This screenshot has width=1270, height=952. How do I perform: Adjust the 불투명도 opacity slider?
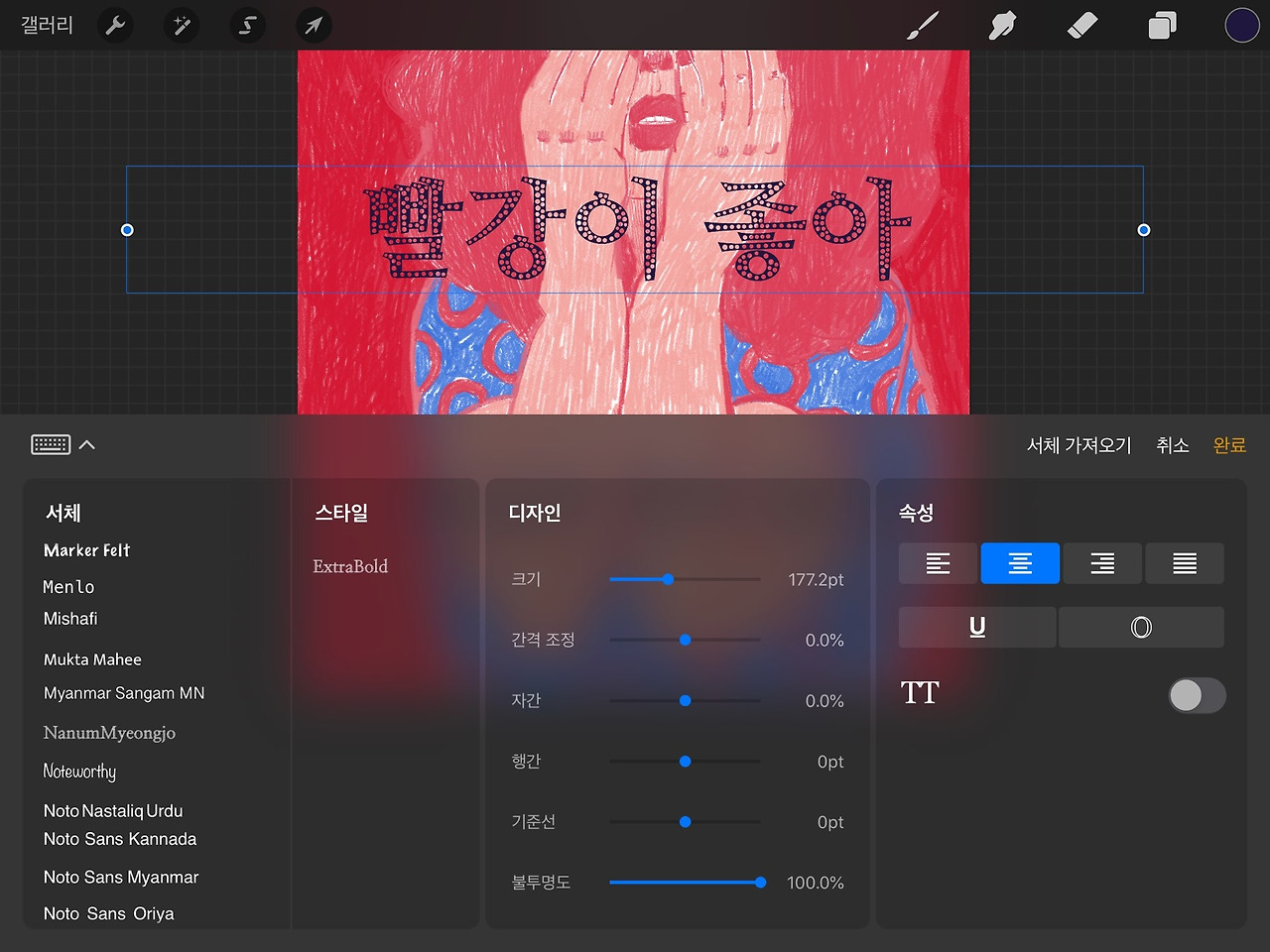[759, 882]
